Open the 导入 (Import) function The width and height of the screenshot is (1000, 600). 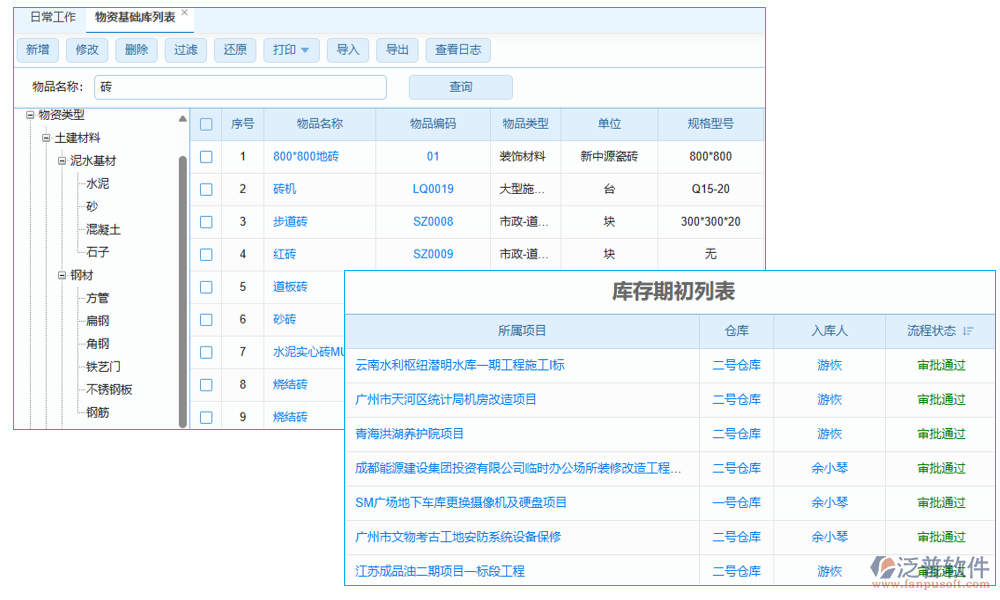pos(347,49)
